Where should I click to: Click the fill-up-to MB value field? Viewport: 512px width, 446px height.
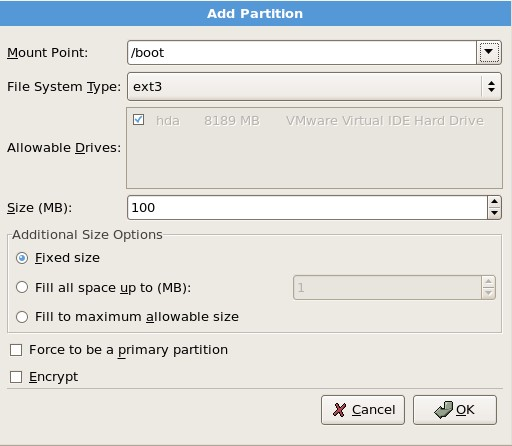(387, 287)
